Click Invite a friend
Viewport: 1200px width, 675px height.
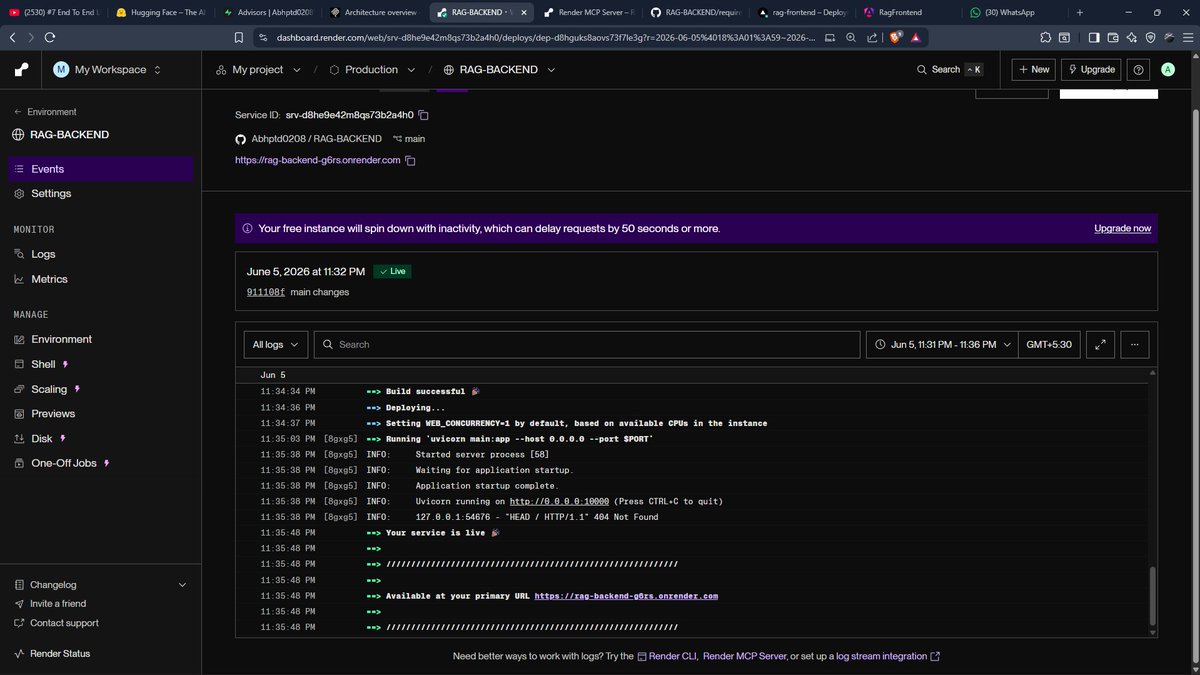58,604
